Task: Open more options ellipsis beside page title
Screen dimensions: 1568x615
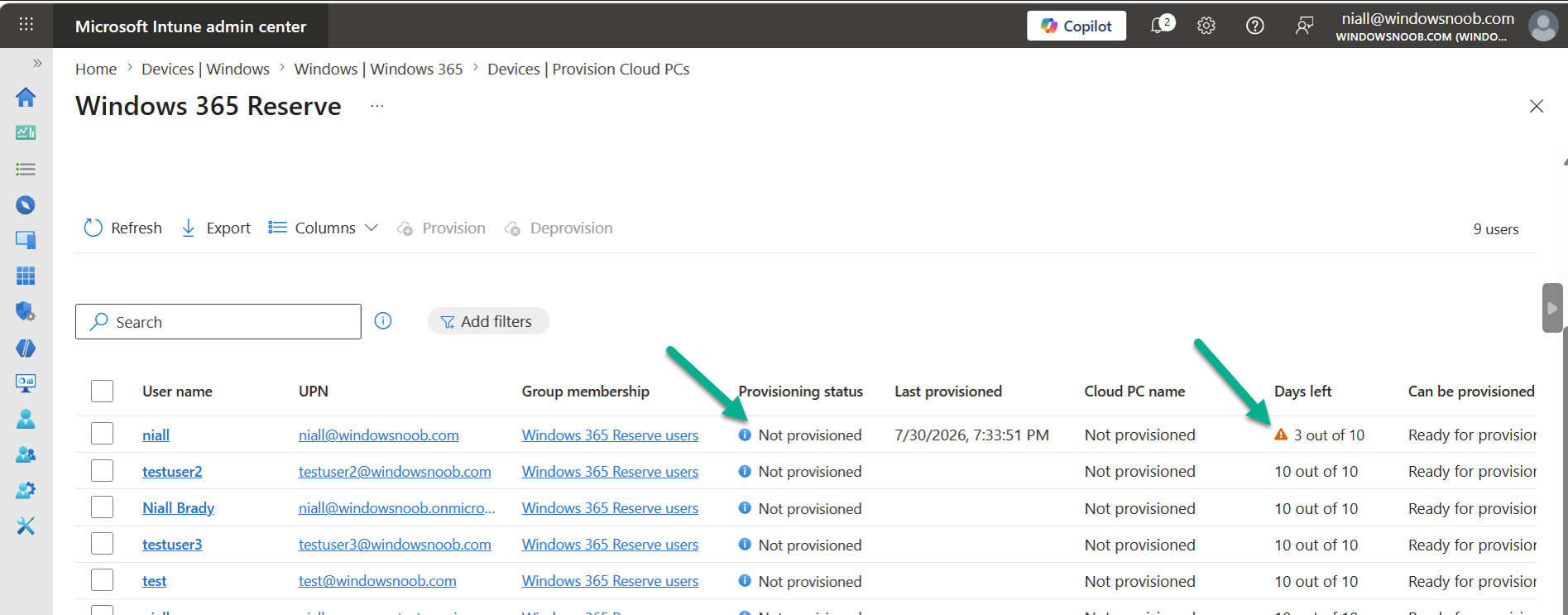Action: [377, 106]
